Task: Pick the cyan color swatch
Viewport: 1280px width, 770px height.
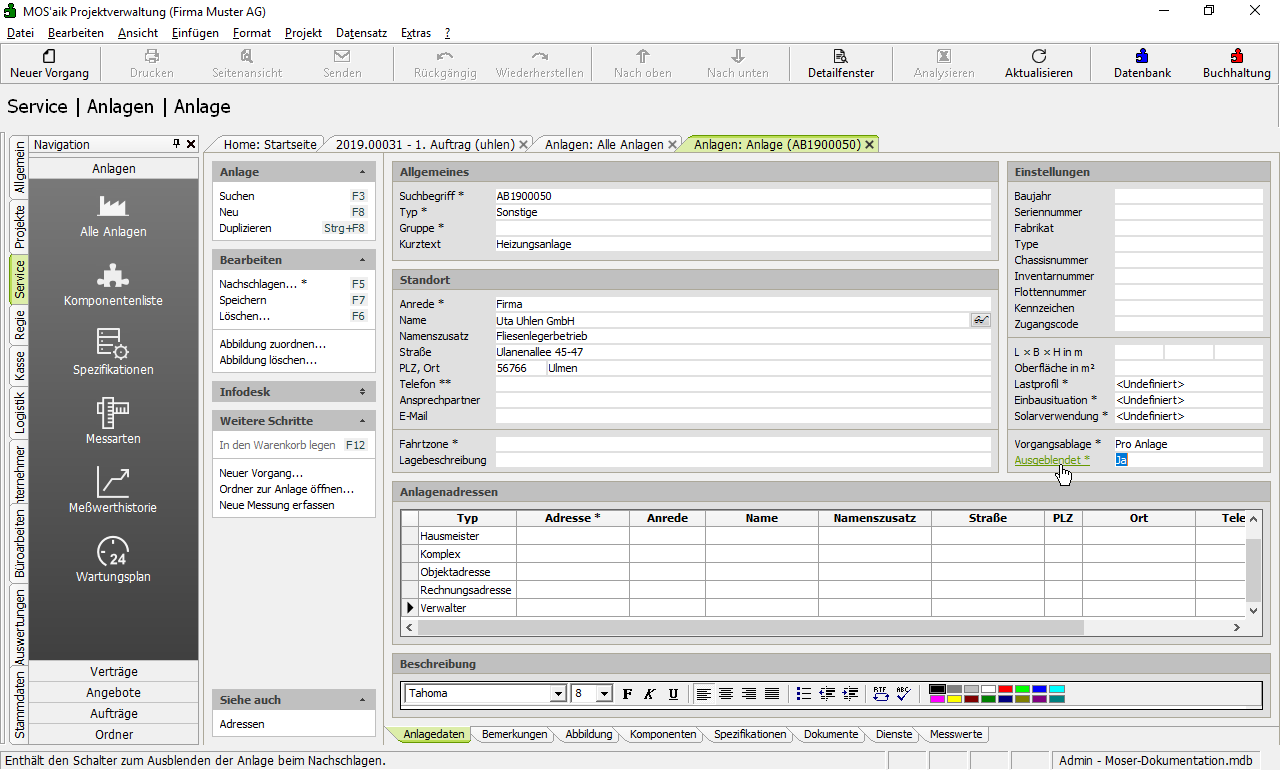Action: click(x=1057, y=689)
